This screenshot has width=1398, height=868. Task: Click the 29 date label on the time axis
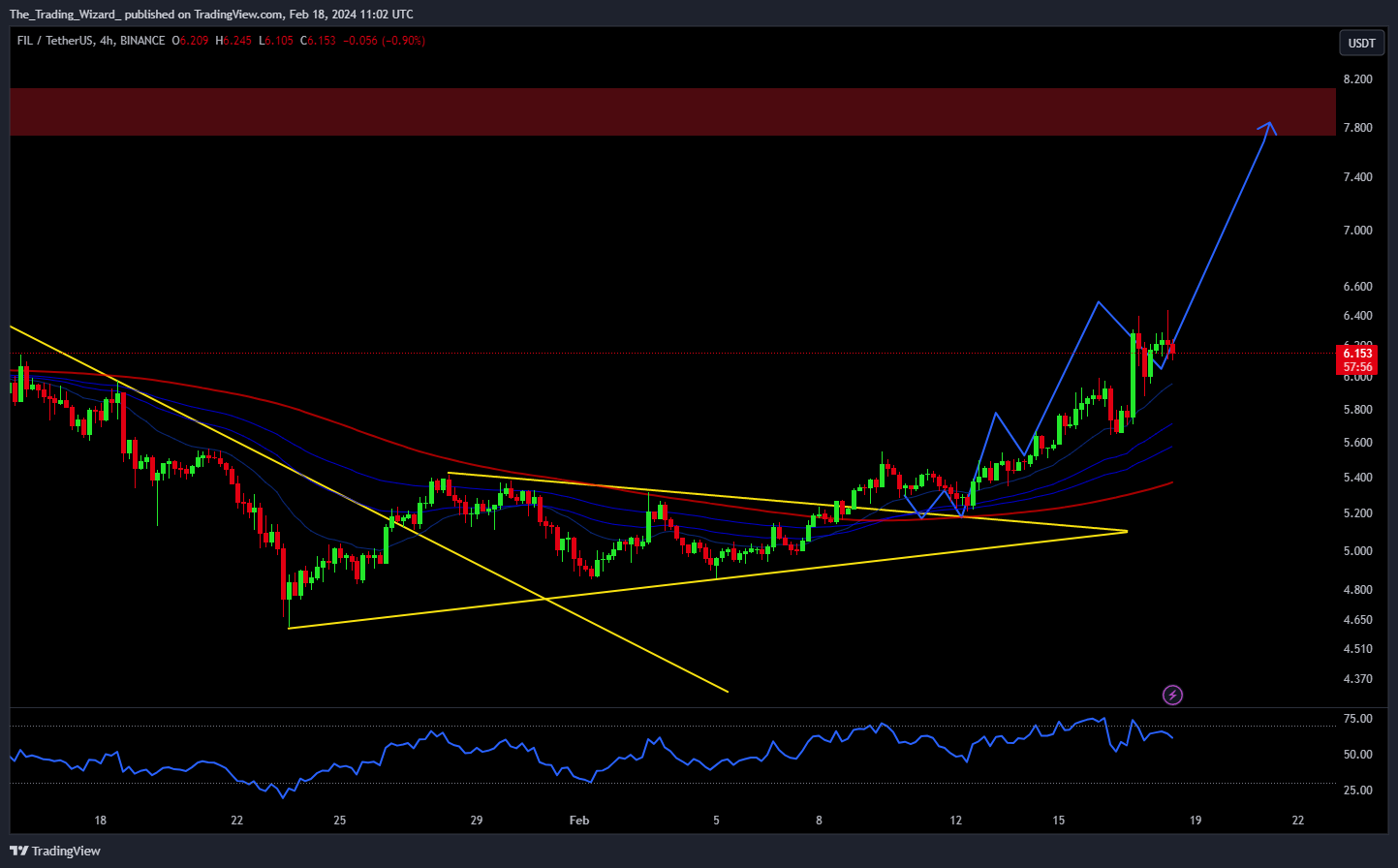point(477,821)
